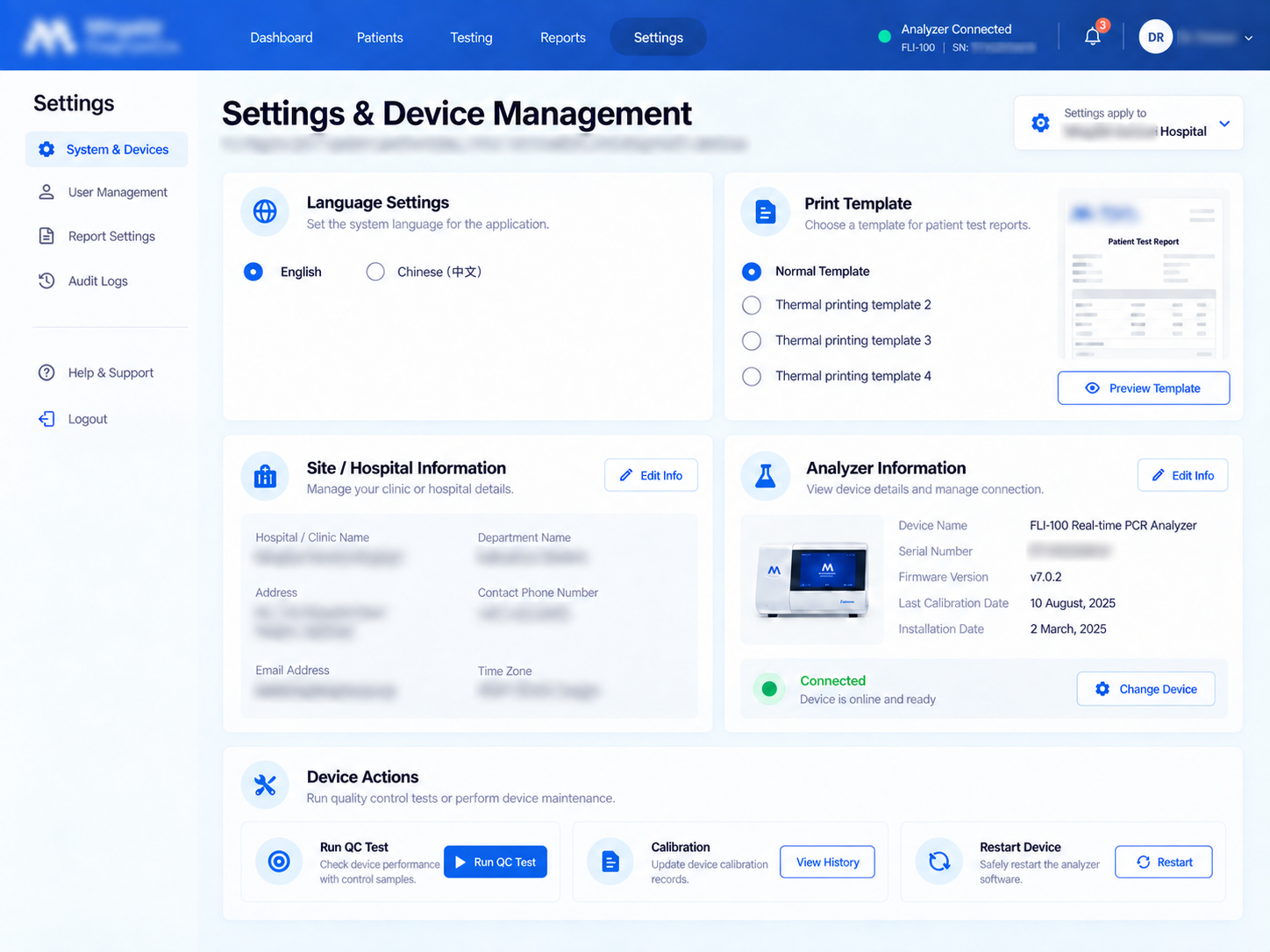This screenshot has height=952, width=1270.
Task: Click Edit Info for Site / Hospital Information
Action: [x=651, y=475]
